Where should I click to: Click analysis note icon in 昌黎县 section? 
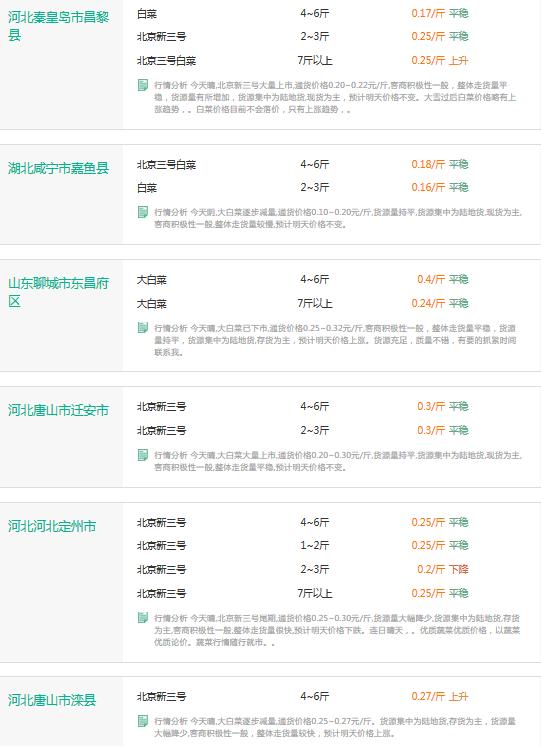143,85
